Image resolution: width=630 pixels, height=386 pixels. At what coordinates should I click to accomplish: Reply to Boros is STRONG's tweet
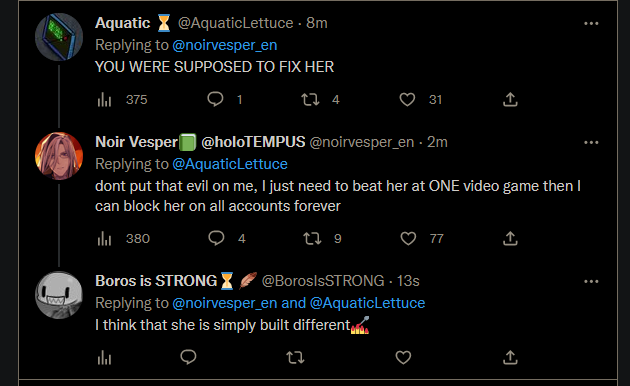188,357
